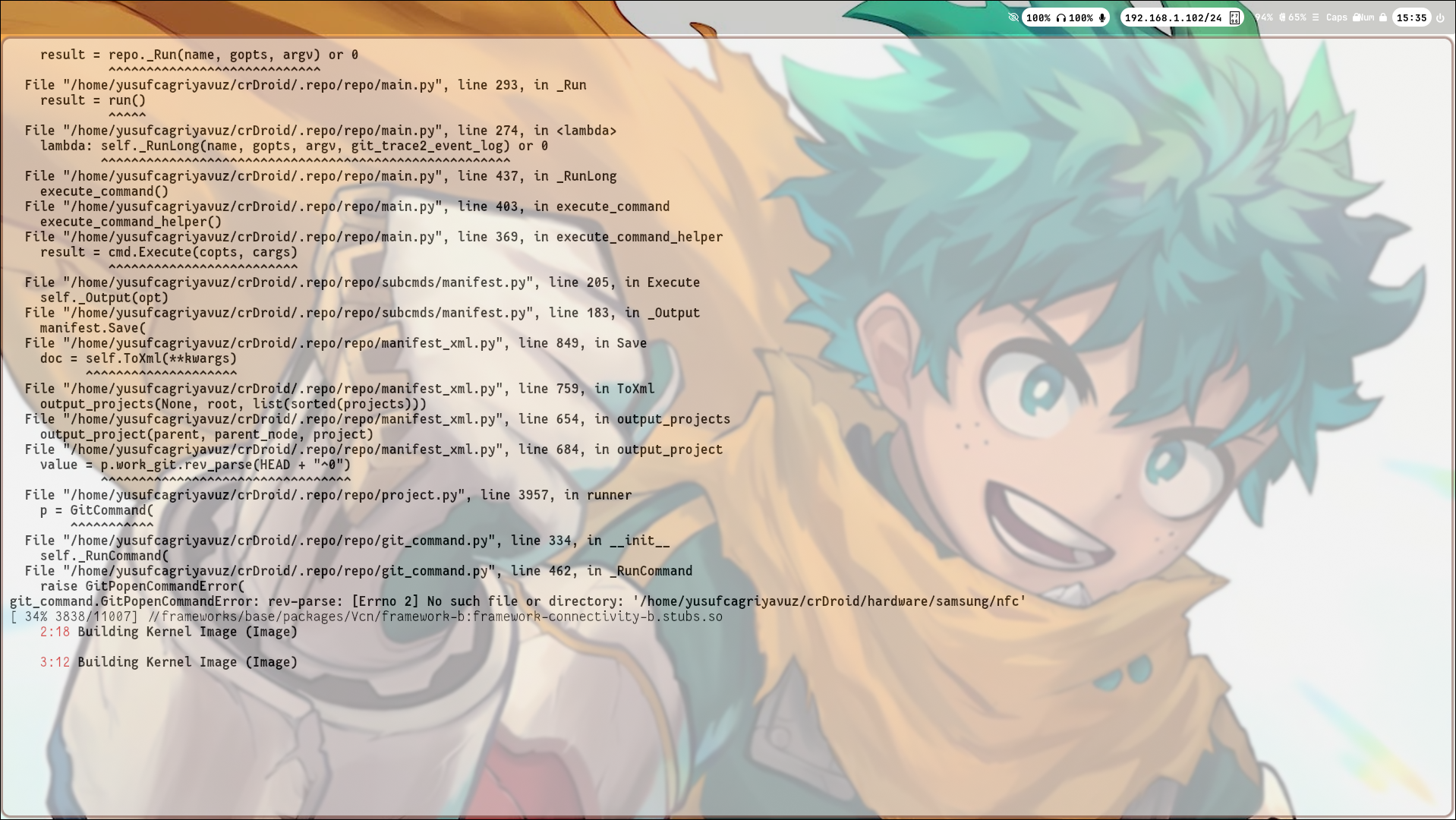Viewport: 1456px width, 820px height.
Task: Click 'raise GitPopenCommandError(' line
Action: click(x=142, y=586)
